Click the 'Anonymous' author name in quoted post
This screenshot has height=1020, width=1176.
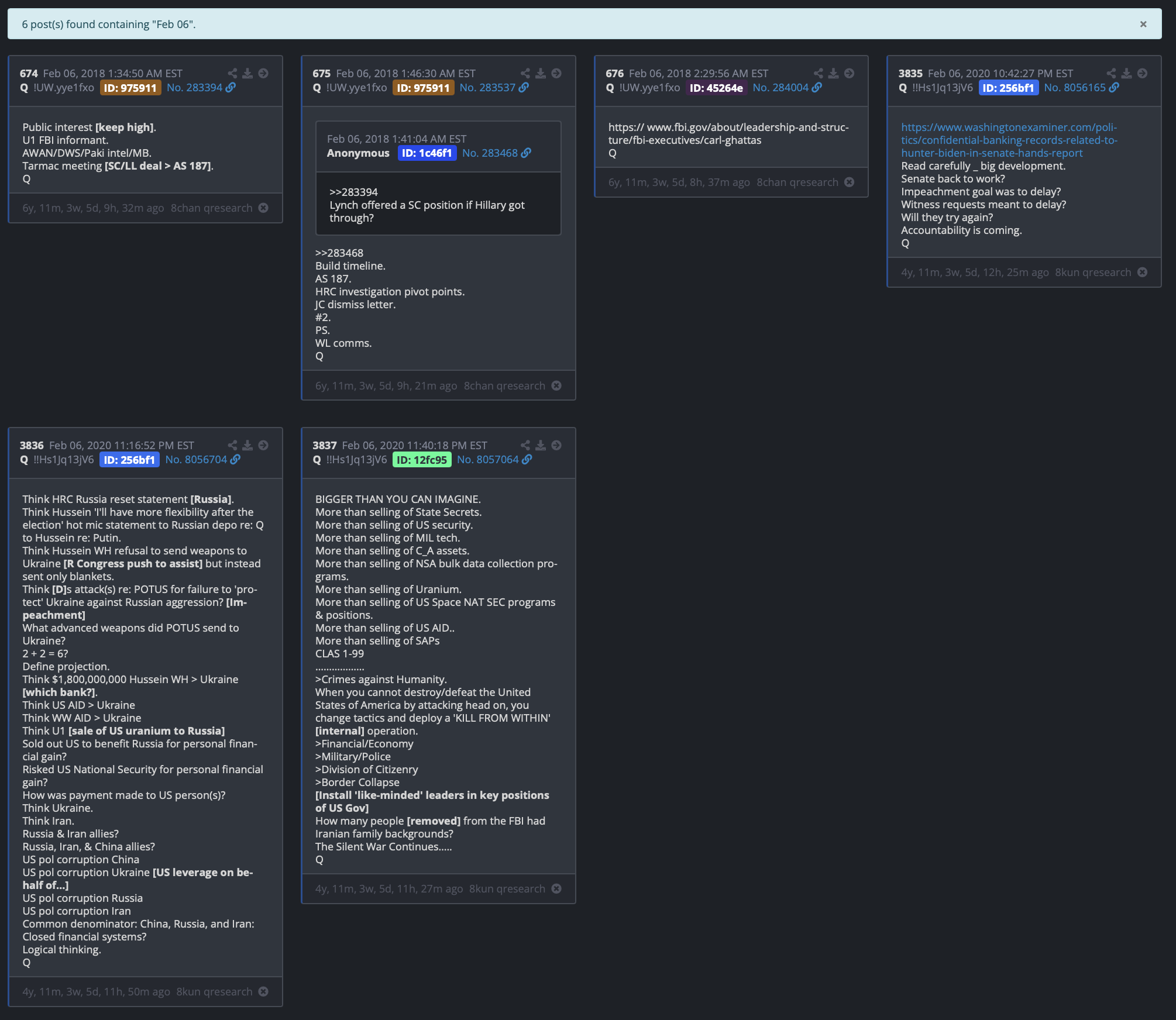[x=358, y=153]
